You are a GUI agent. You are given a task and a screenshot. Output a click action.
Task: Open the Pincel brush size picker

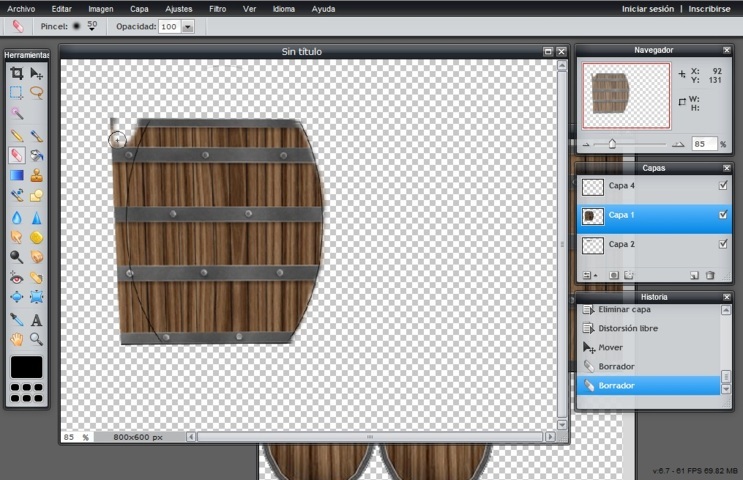[x=92, y=26]
